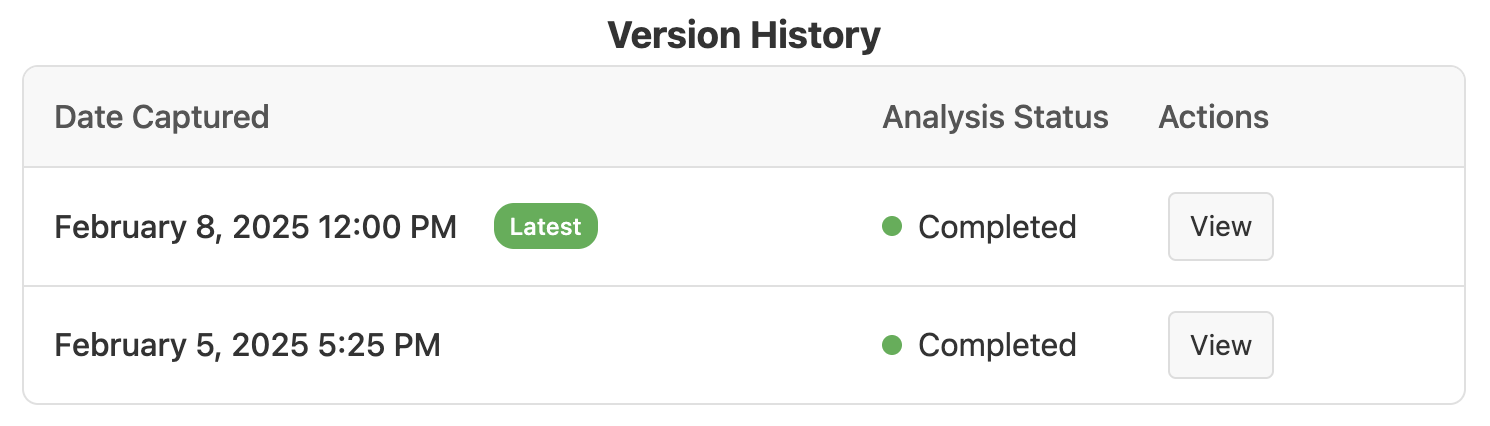The image size is (1490, 426).
Task: Click the Actions column header
Action: 1213,117
